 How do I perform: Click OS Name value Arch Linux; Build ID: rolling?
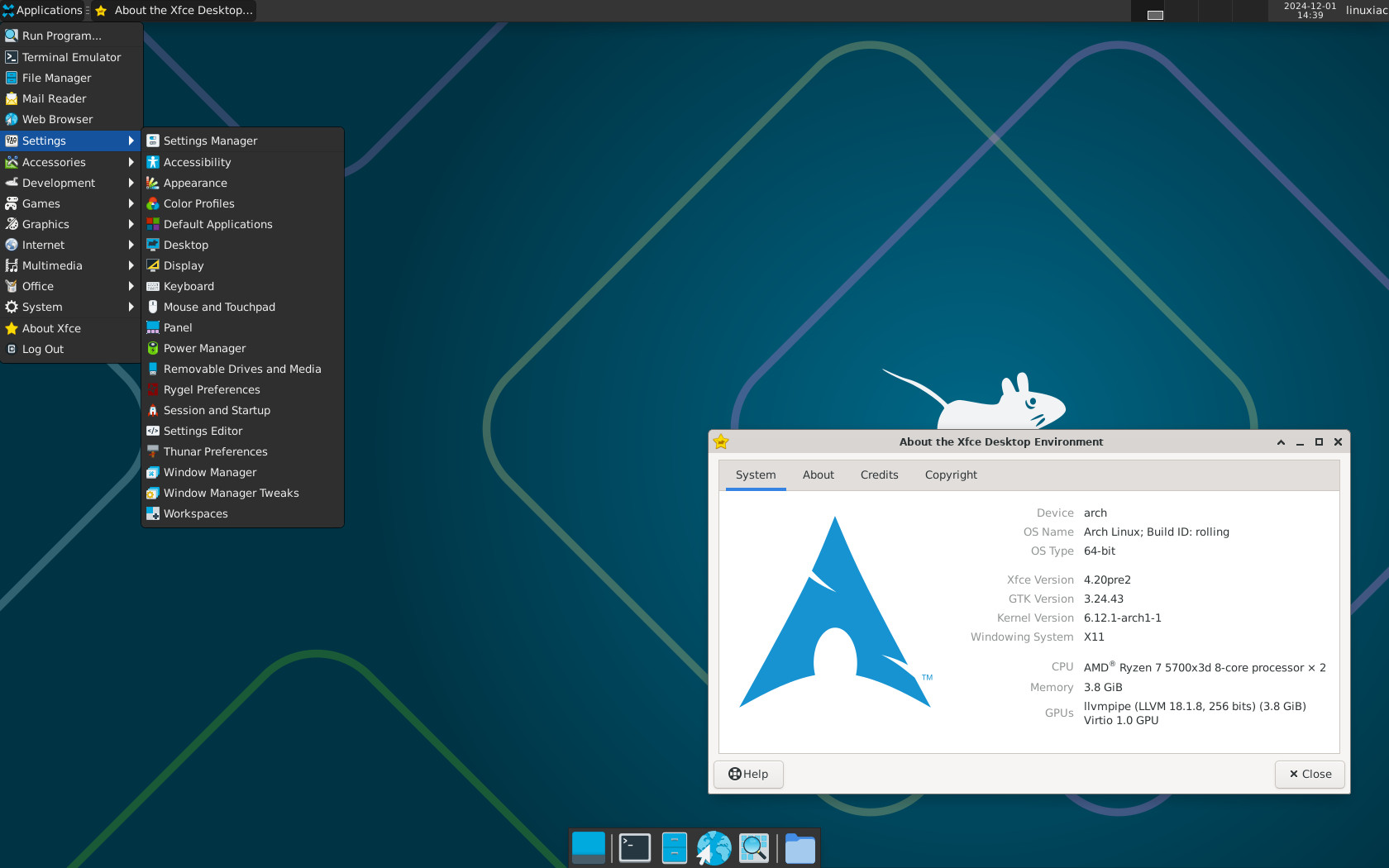tap(1156, 532)
